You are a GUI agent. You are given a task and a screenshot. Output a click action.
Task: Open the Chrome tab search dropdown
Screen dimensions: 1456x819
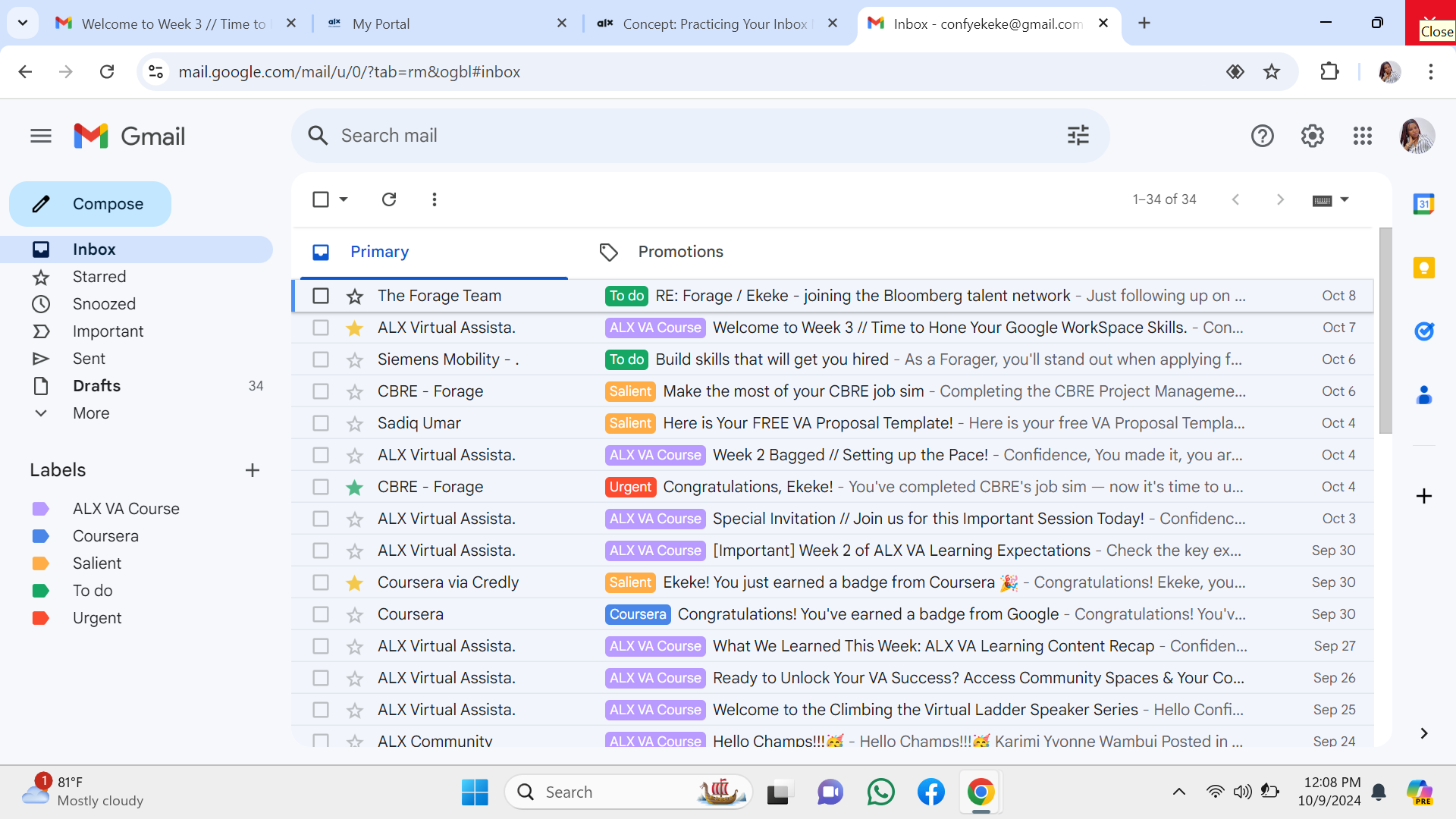(x=23, y=24)
